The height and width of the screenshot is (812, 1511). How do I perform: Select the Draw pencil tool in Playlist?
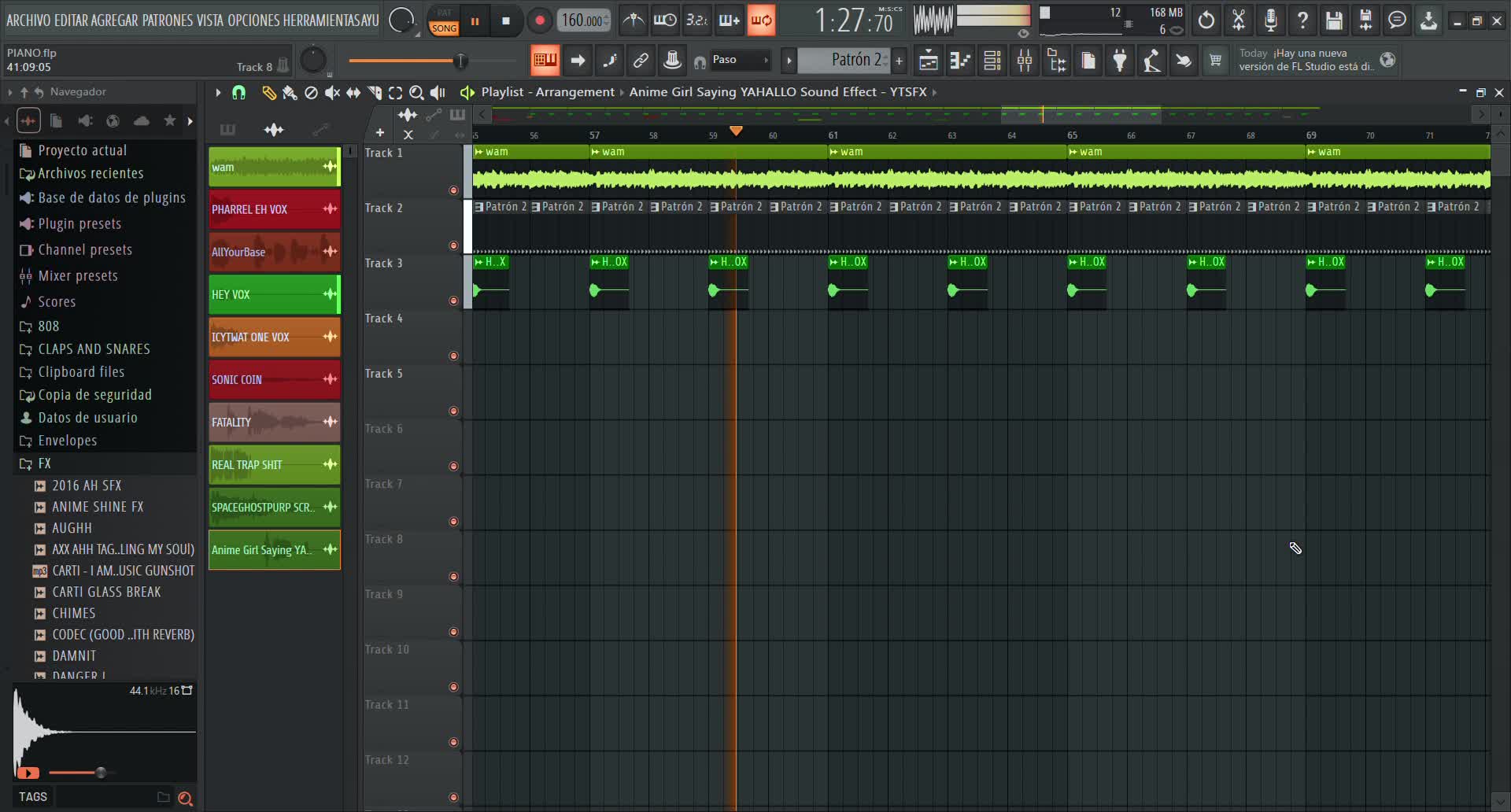[x=268, y=93]
